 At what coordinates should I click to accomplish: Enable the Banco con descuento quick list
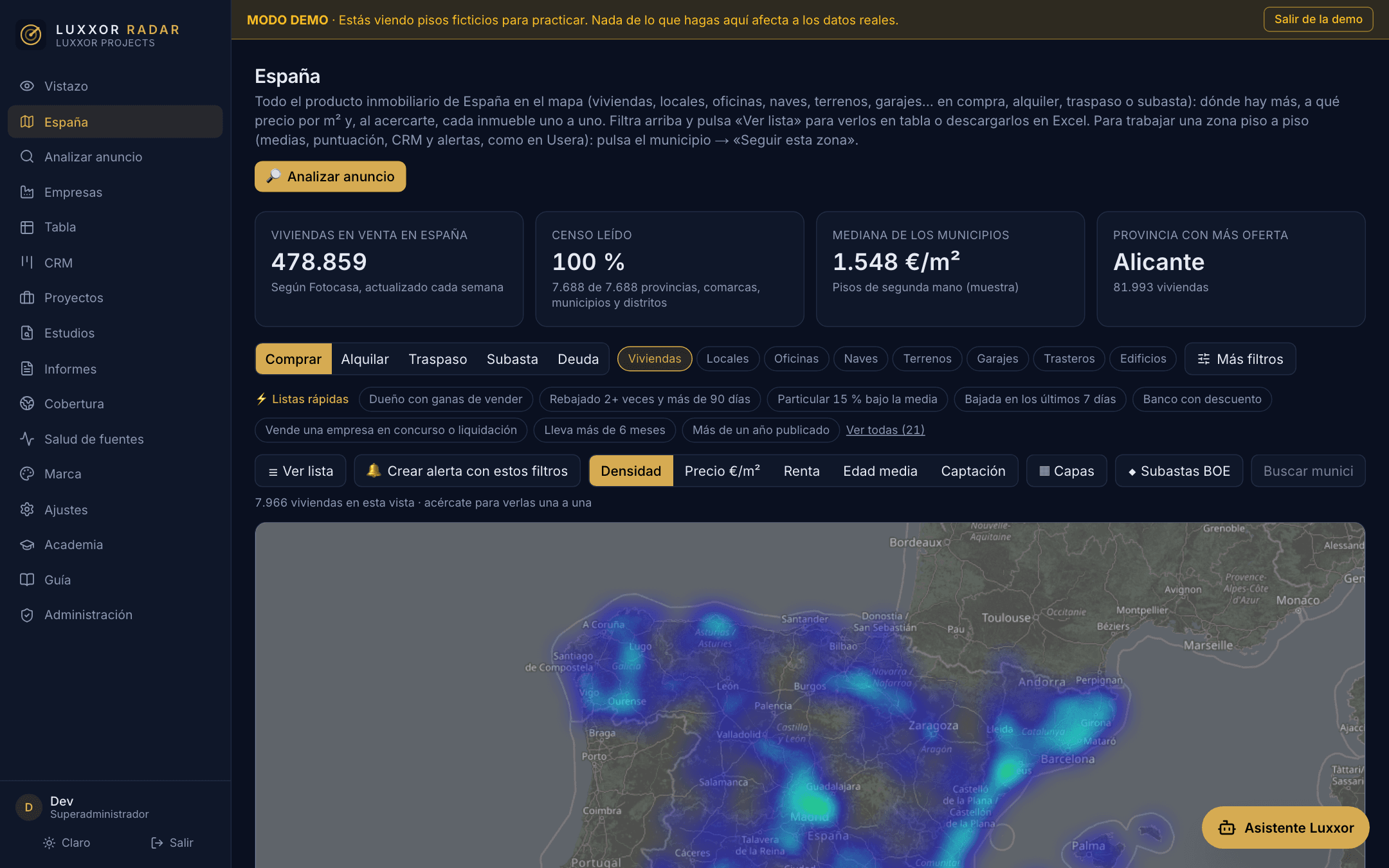coord(1202,399)
